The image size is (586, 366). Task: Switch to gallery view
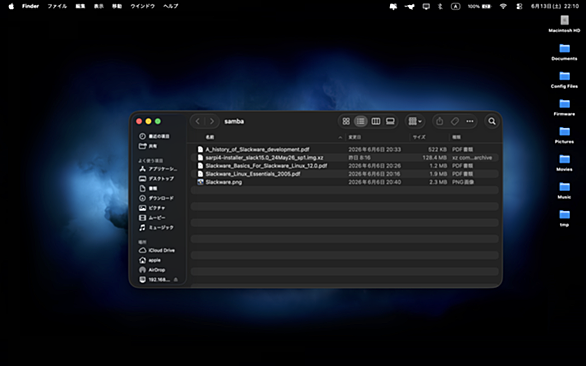pyautogui.click(x=390, y=121)
